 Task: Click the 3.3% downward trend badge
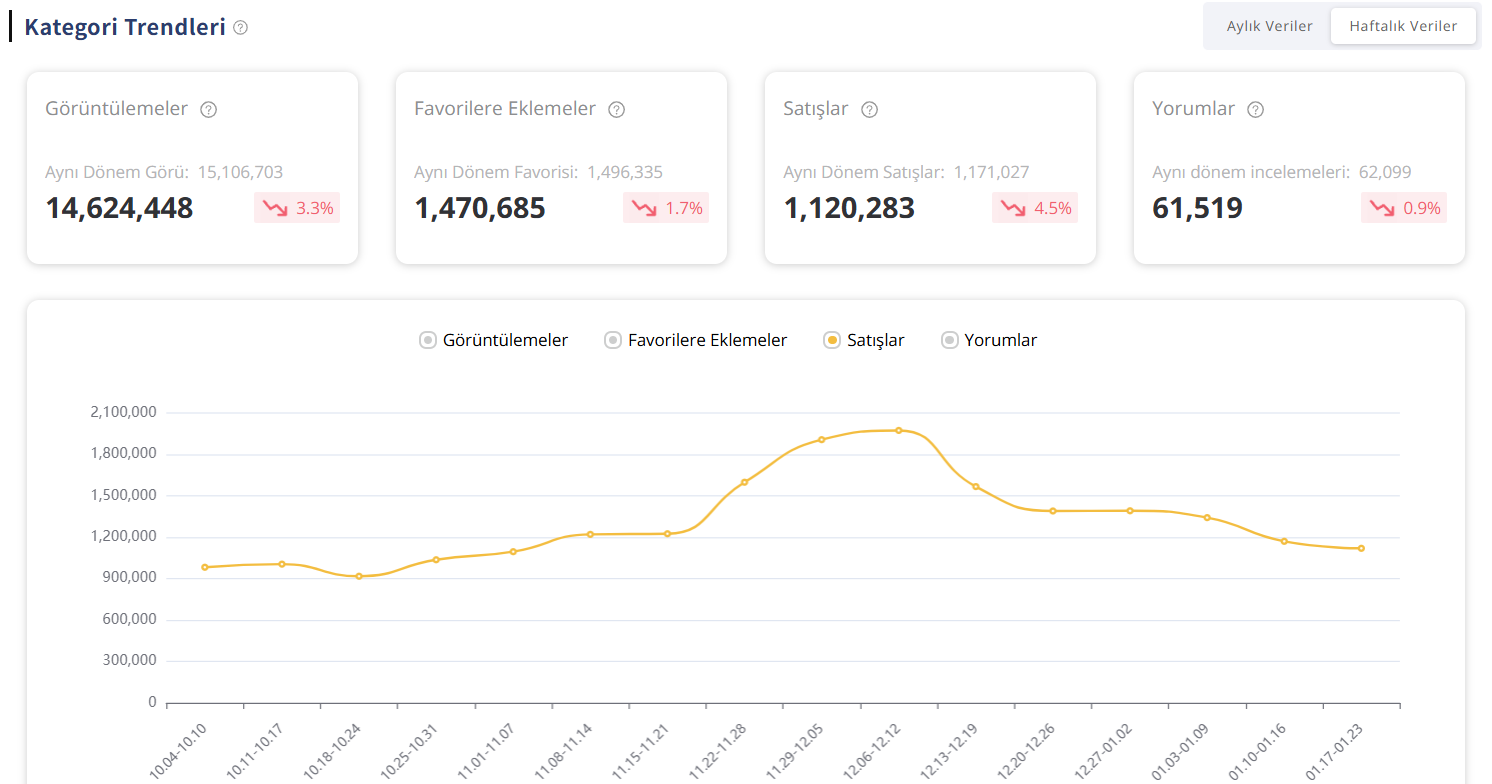point(297,208)
